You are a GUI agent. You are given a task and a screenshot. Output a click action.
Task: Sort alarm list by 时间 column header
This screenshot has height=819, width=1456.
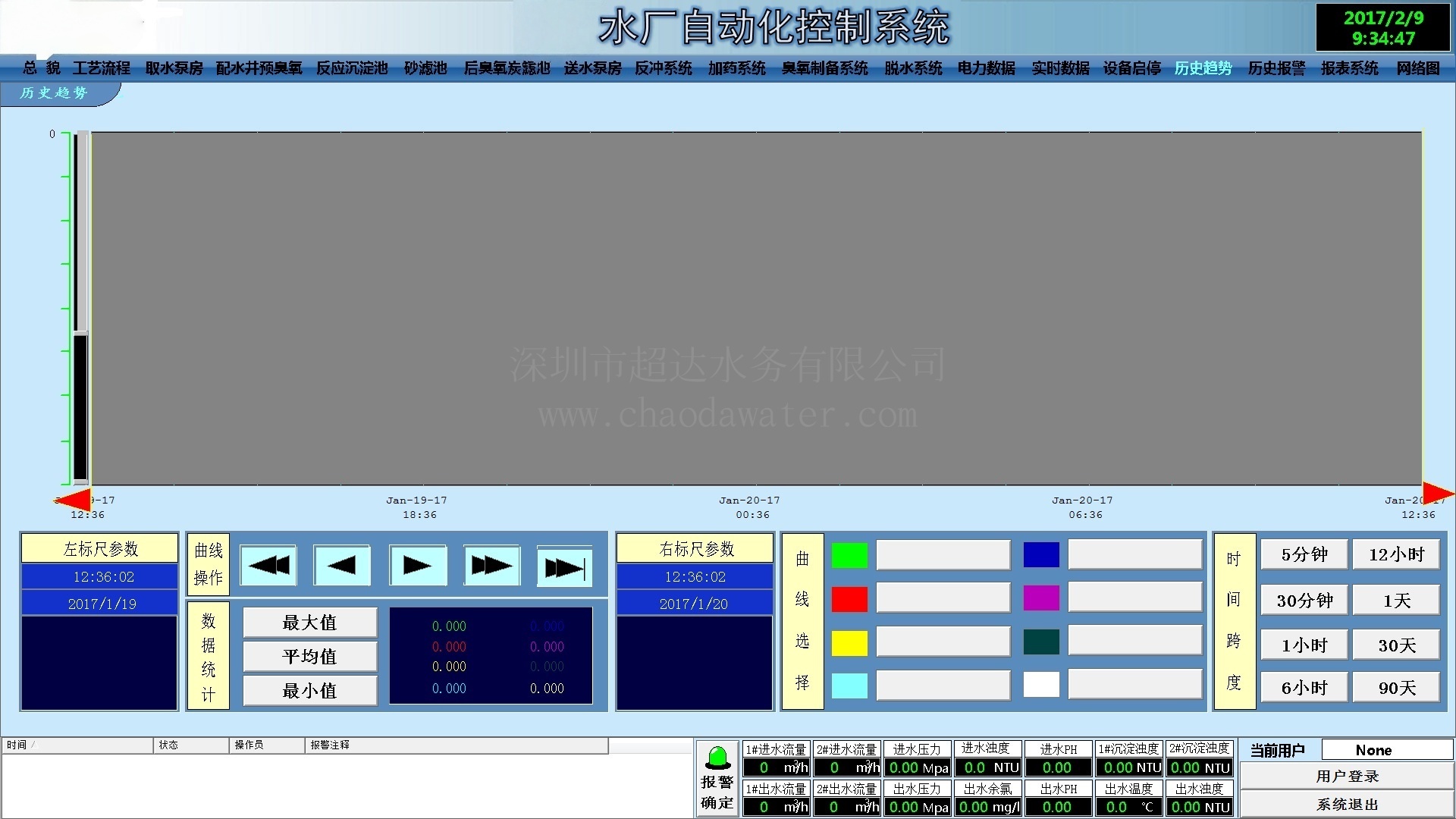(x=77, y=745)
